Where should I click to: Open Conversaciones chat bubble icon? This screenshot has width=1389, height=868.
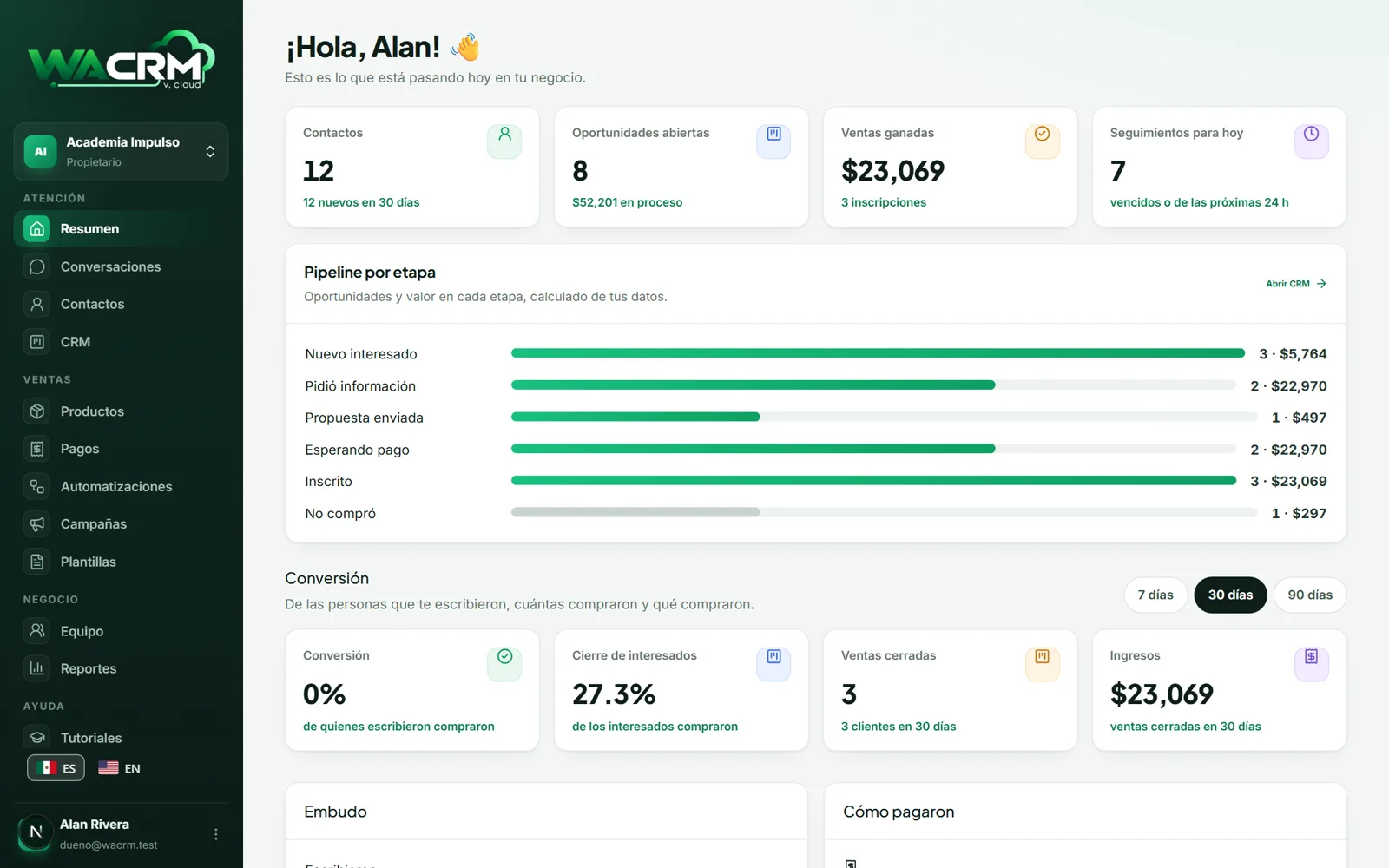(x=36, y=266)
